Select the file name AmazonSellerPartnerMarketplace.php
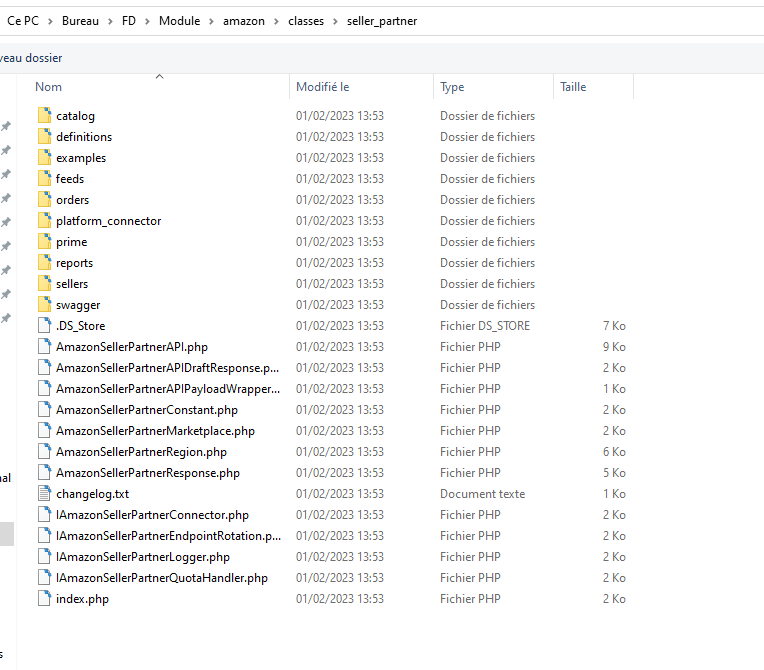This screenshot has height=670, width=764. click(155, 431)
